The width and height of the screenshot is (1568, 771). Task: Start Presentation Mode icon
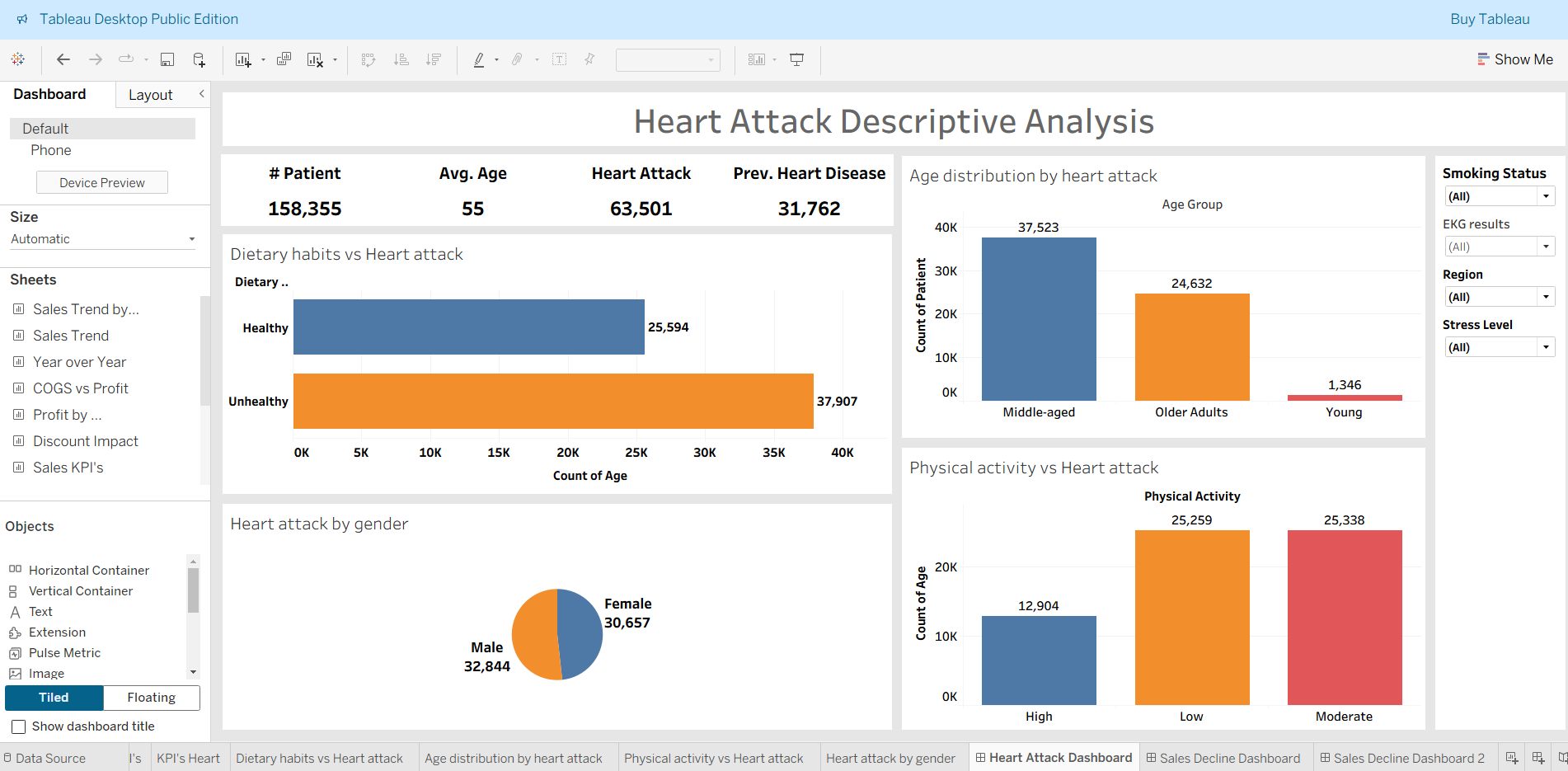797,59
